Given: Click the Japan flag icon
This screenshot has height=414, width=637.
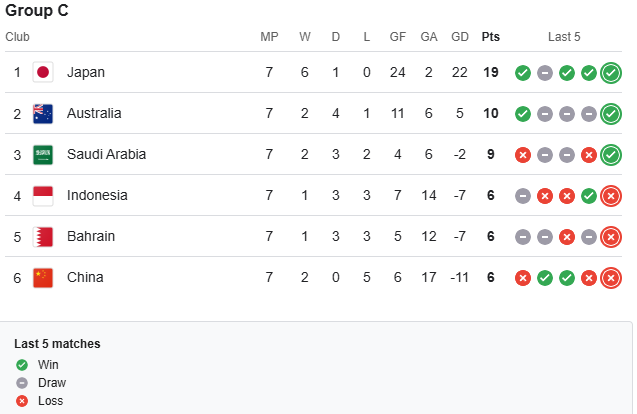Looking at the screenshot, I should click(43, 72).
